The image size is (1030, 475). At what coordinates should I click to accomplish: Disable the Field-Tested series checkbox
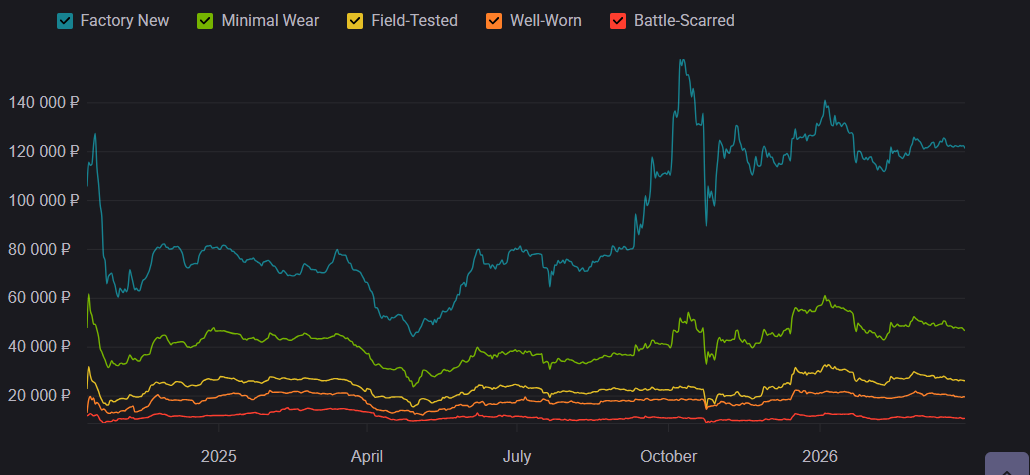tap(355, 20)
